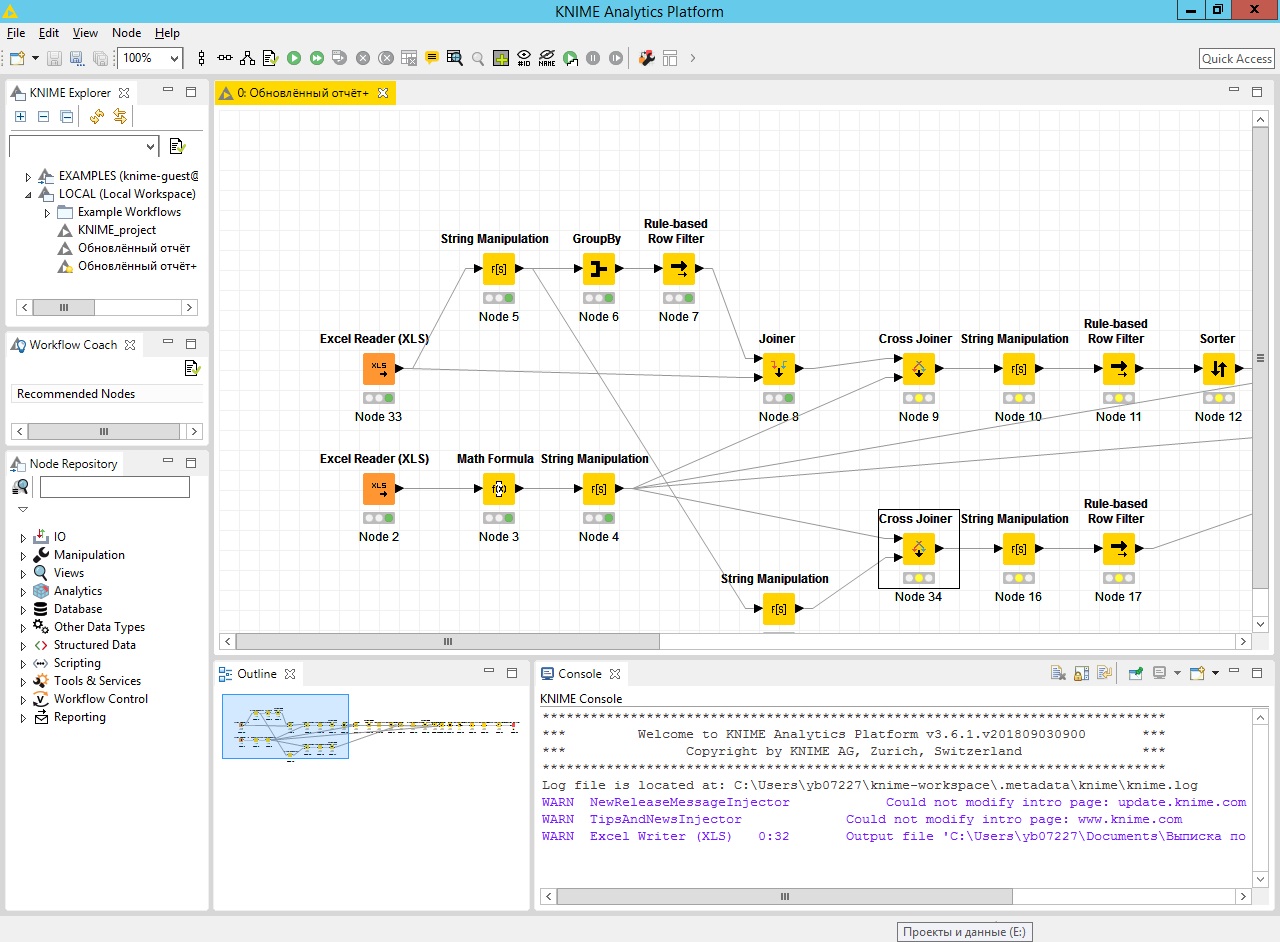This screenshot has width=1280, height=942.
Task: Expand the Analytics category in Node Repository
Action: (24, 591)
